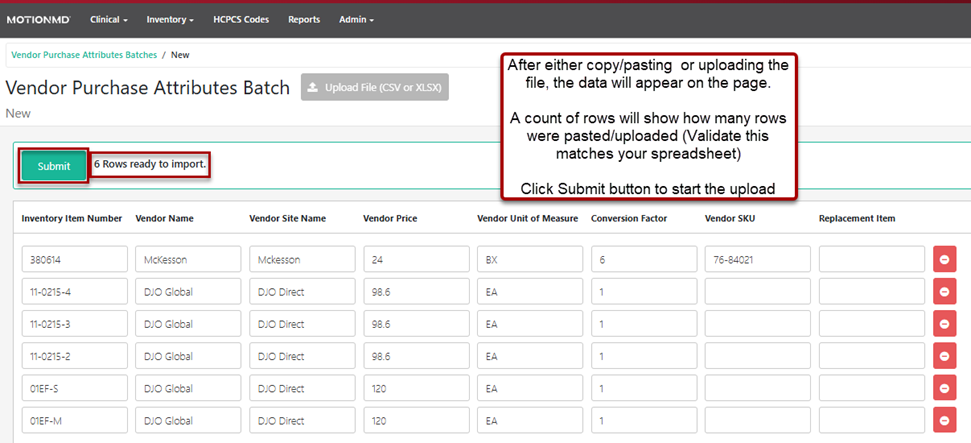Click Replacement Item field for item 380614
The width and height of the screenshot is (971, 443).
click(872, 260)
